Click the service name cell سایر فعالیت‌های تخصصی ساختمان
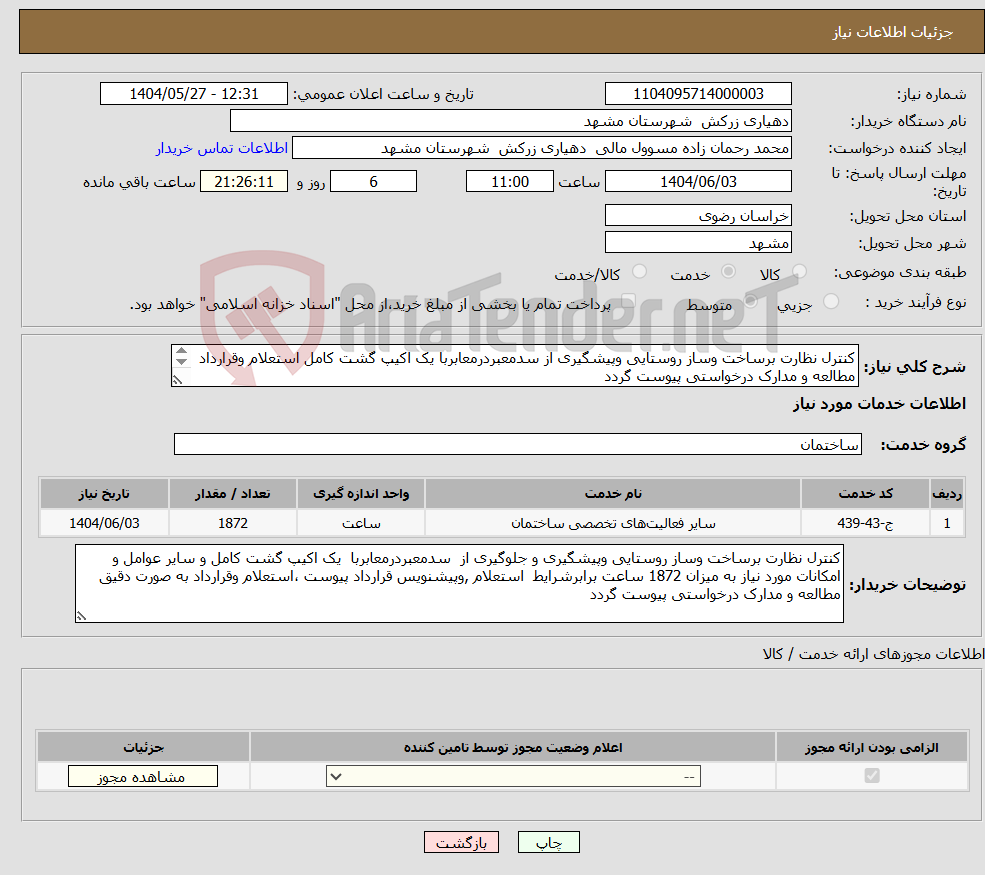The image size is (985, 875). 613,523
